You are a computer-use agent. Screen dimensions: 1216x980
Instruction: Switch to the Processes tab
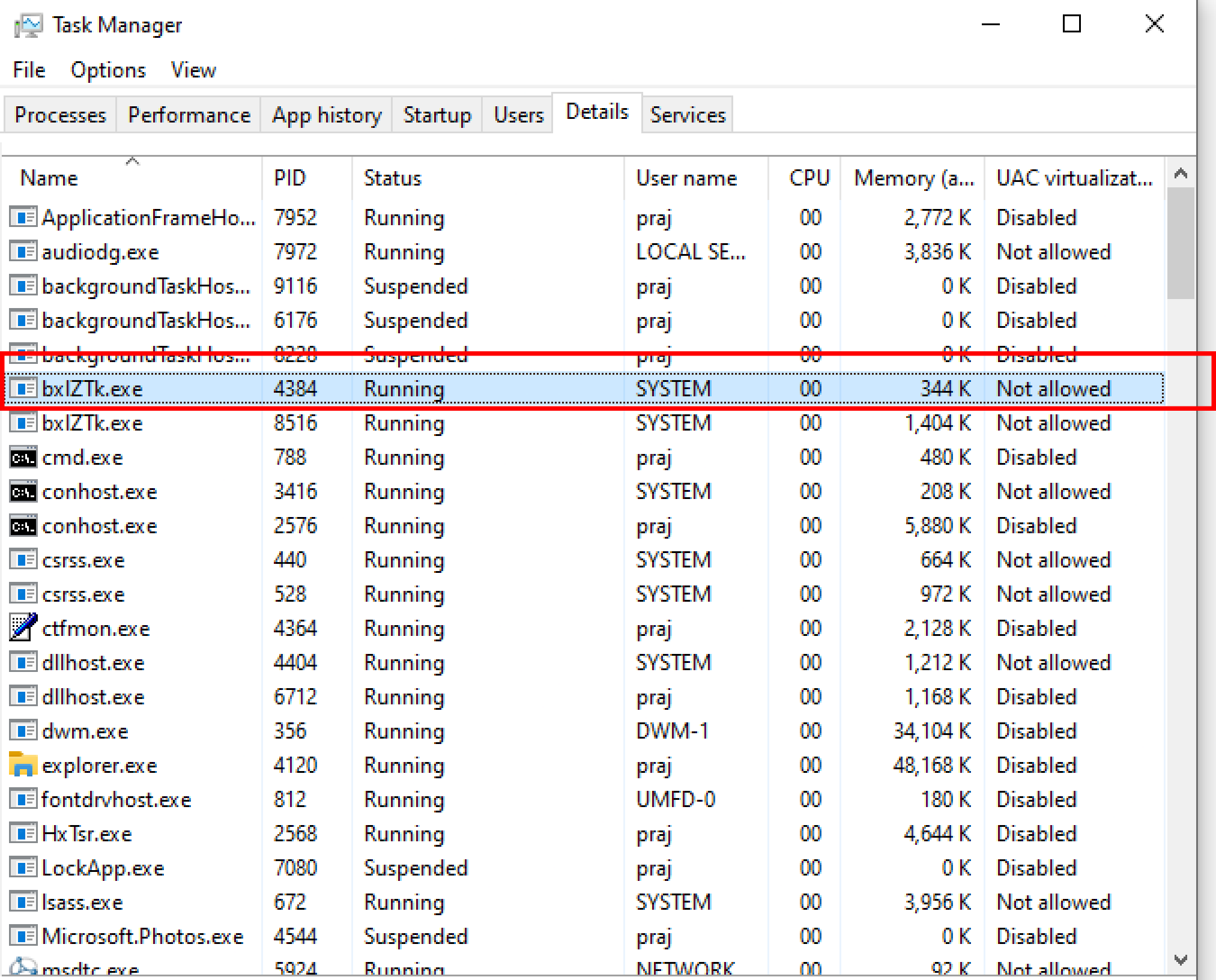(x=60, y=115)
